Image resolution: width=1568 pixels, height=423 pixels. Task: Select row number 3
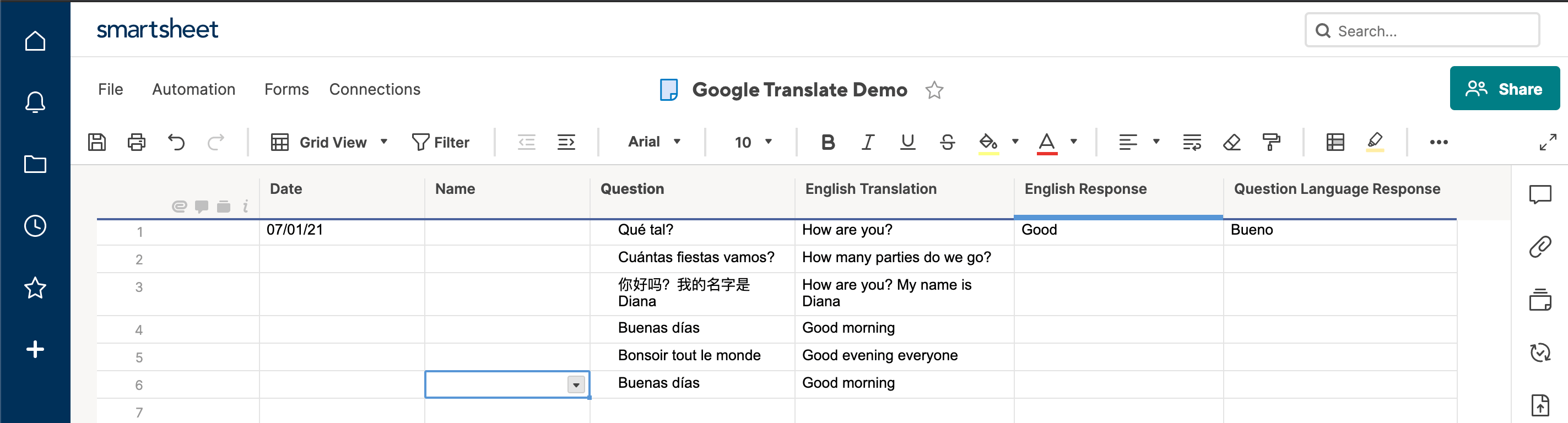pos(139,288)
